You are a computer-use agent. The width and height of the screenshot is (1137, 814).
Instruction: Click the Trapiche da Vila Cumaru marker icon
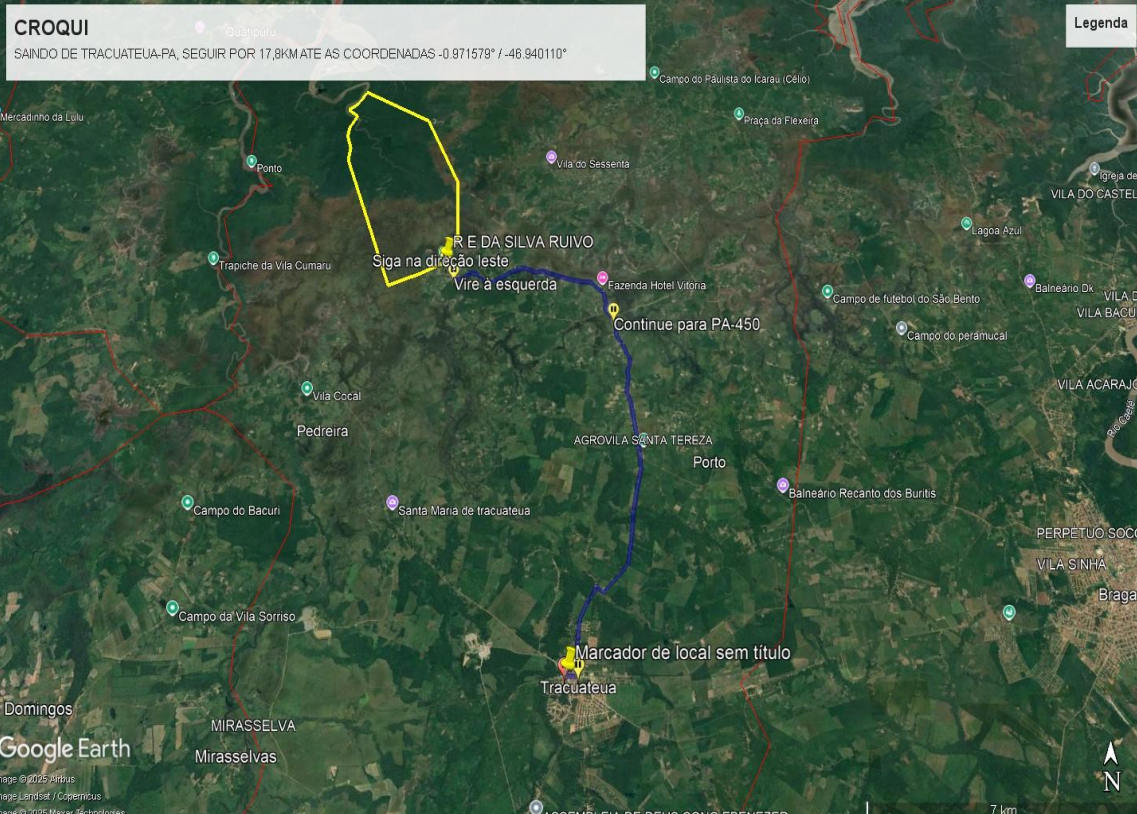(x=213, y=258)
